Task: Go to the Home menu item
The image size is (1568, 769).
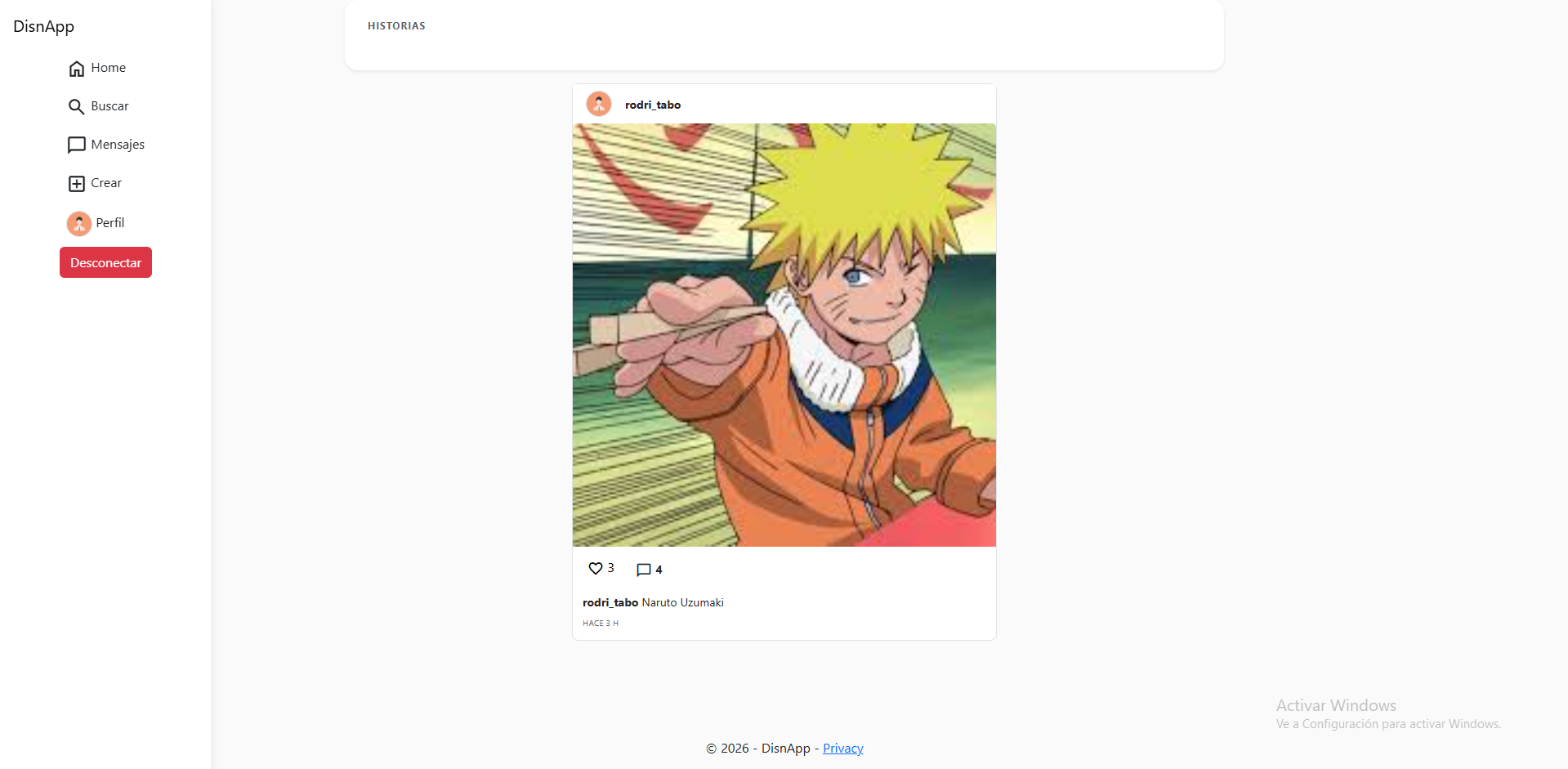Action: coord(97,68)
